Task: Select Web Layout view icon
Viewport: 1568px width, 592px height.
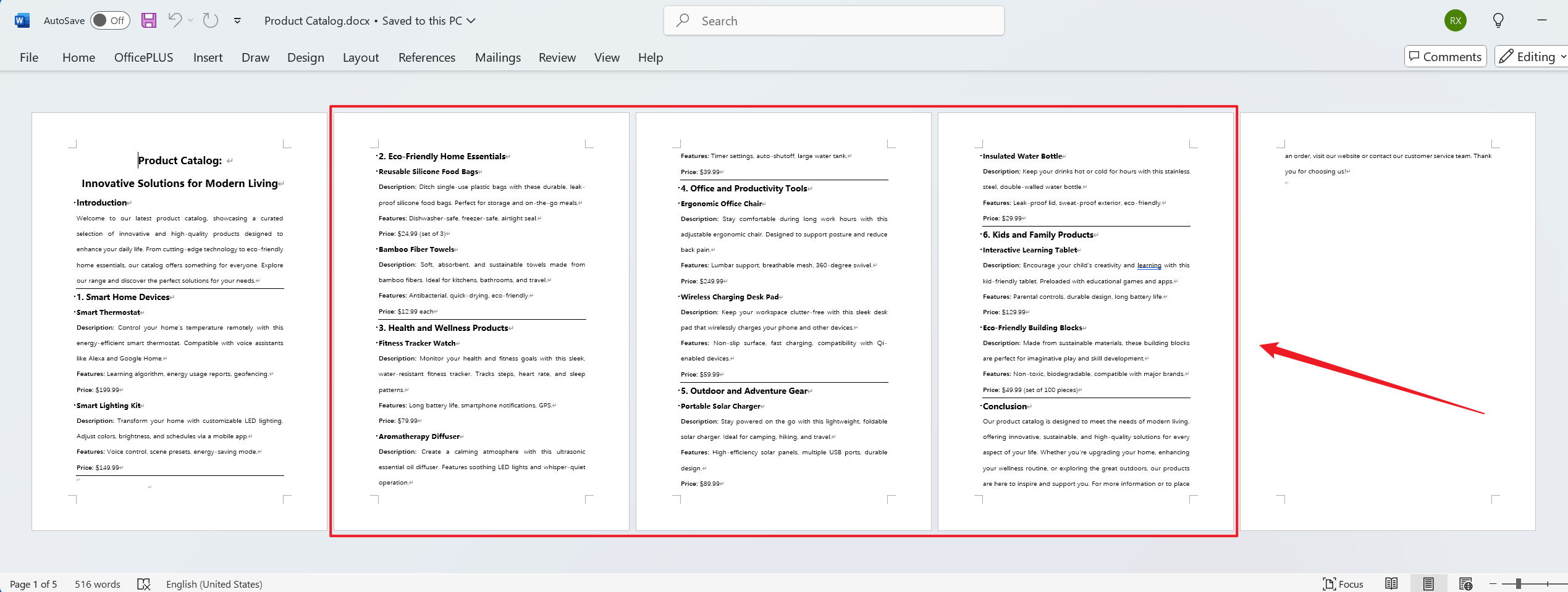Action: [x=1465, y=583]
